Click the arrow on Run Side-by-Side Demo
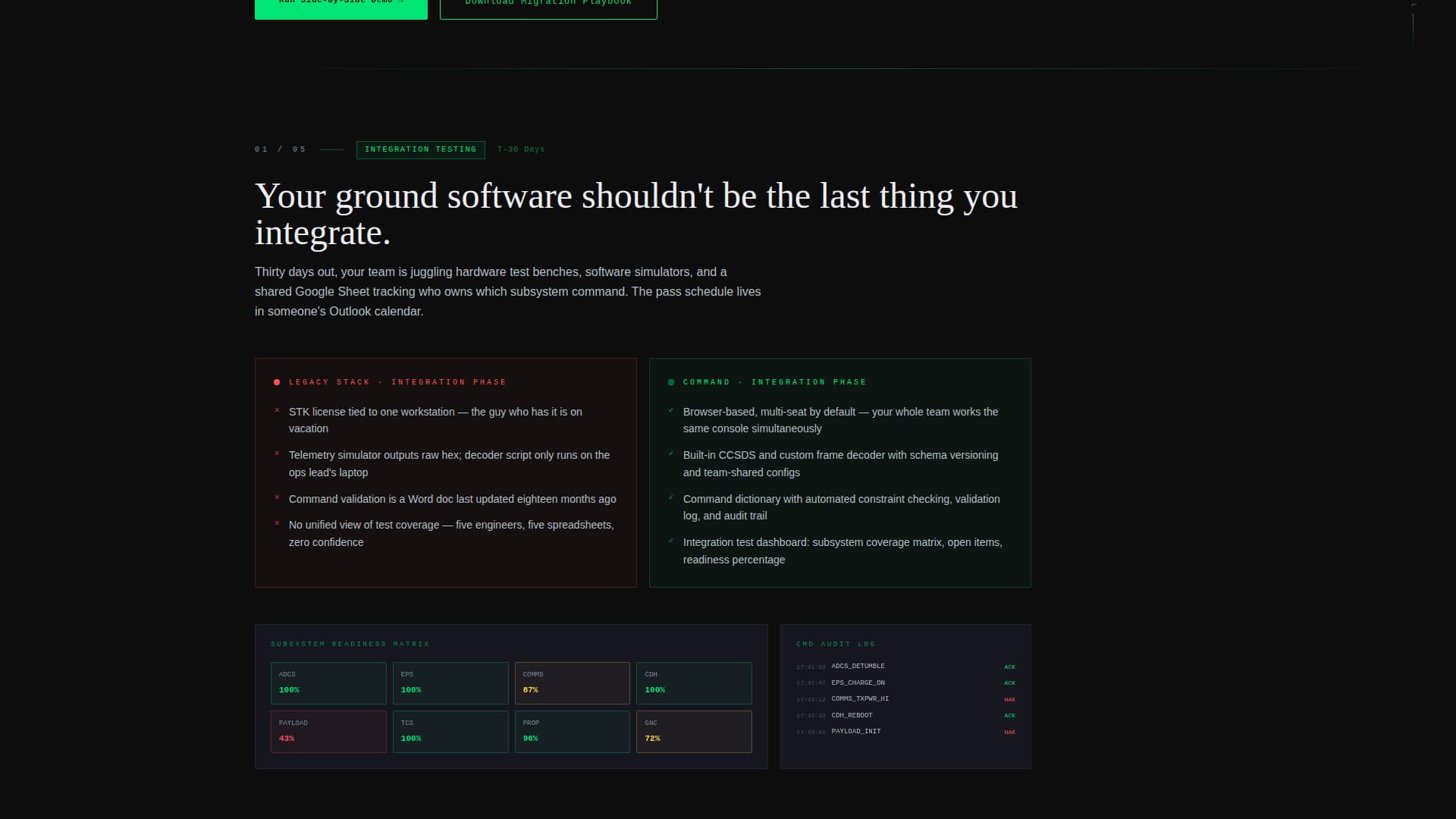The width and height of the screenshot is (1456, 819). click(400, 2)
